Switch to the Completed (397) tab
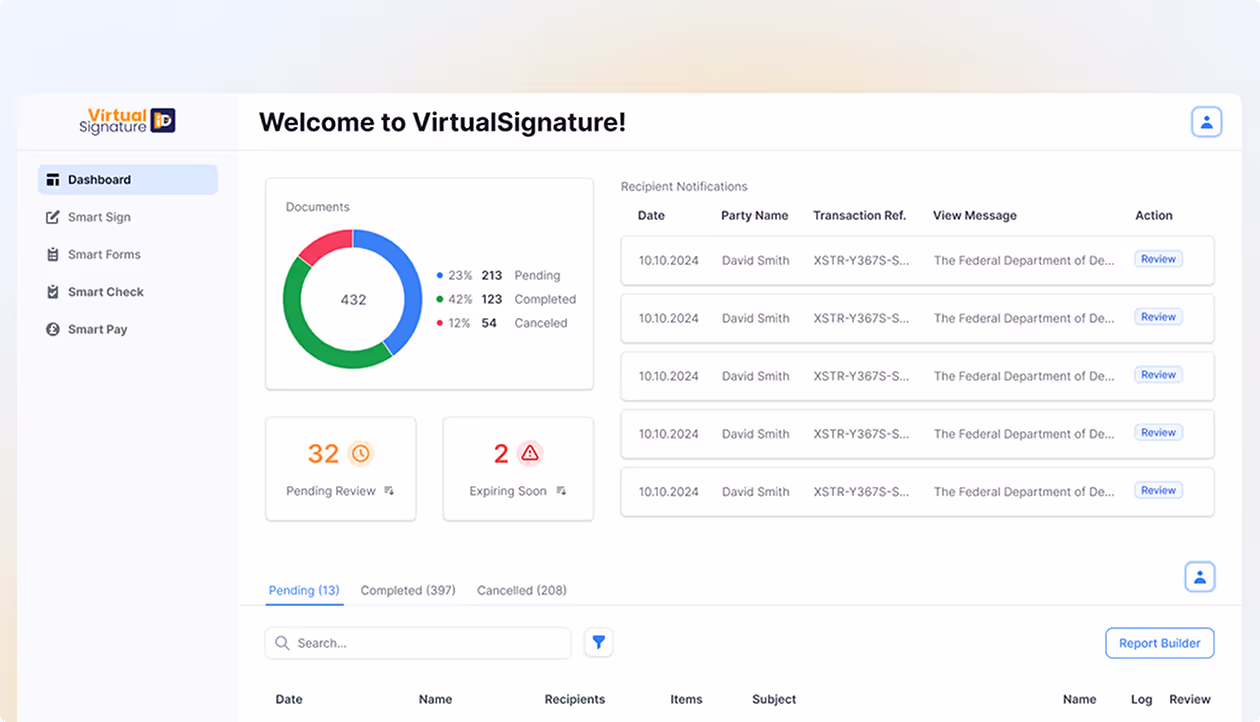The height and width of the screenshot is (722, 1260). (408, 590)
